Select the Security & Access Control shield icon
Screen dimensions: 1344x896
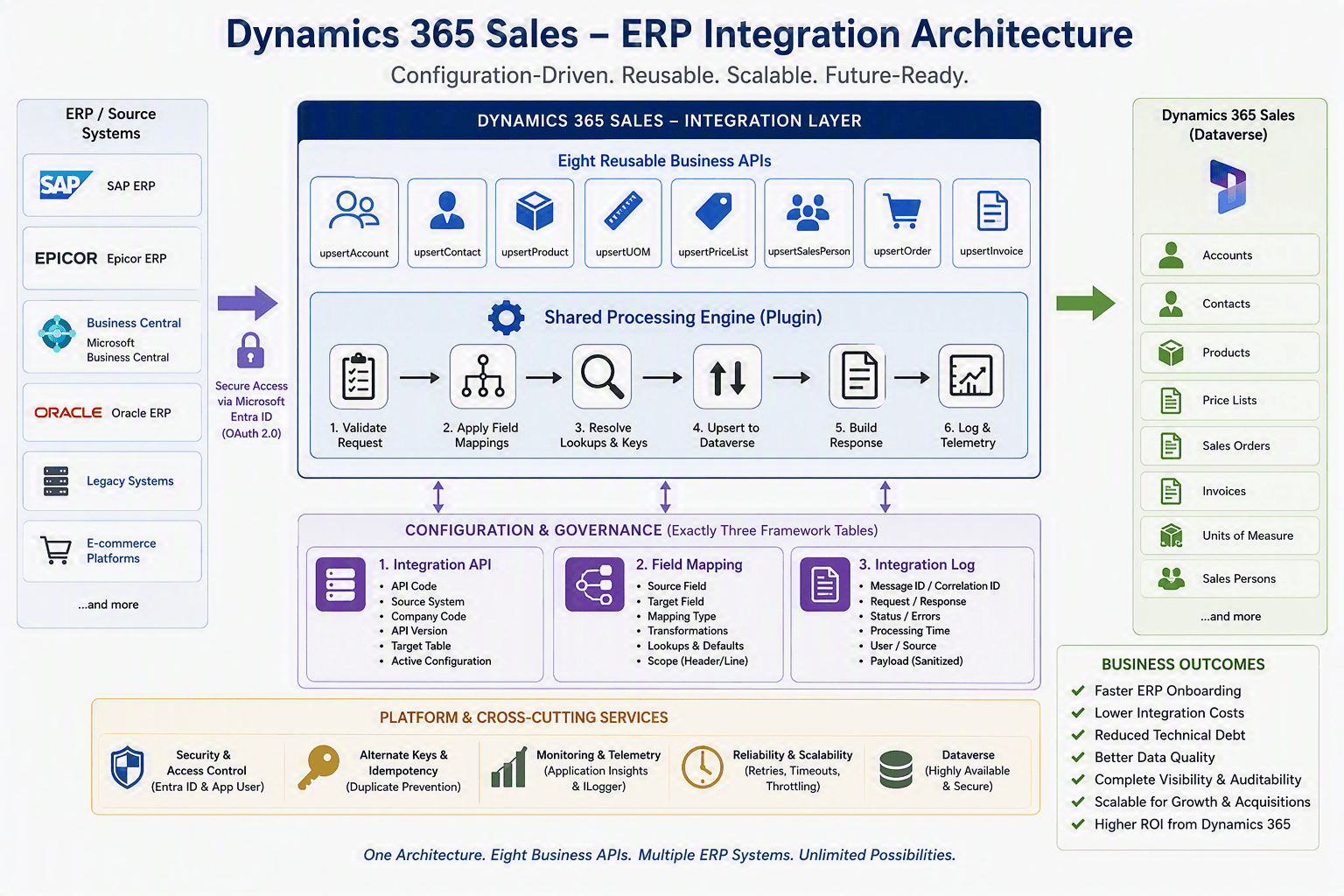128,767
